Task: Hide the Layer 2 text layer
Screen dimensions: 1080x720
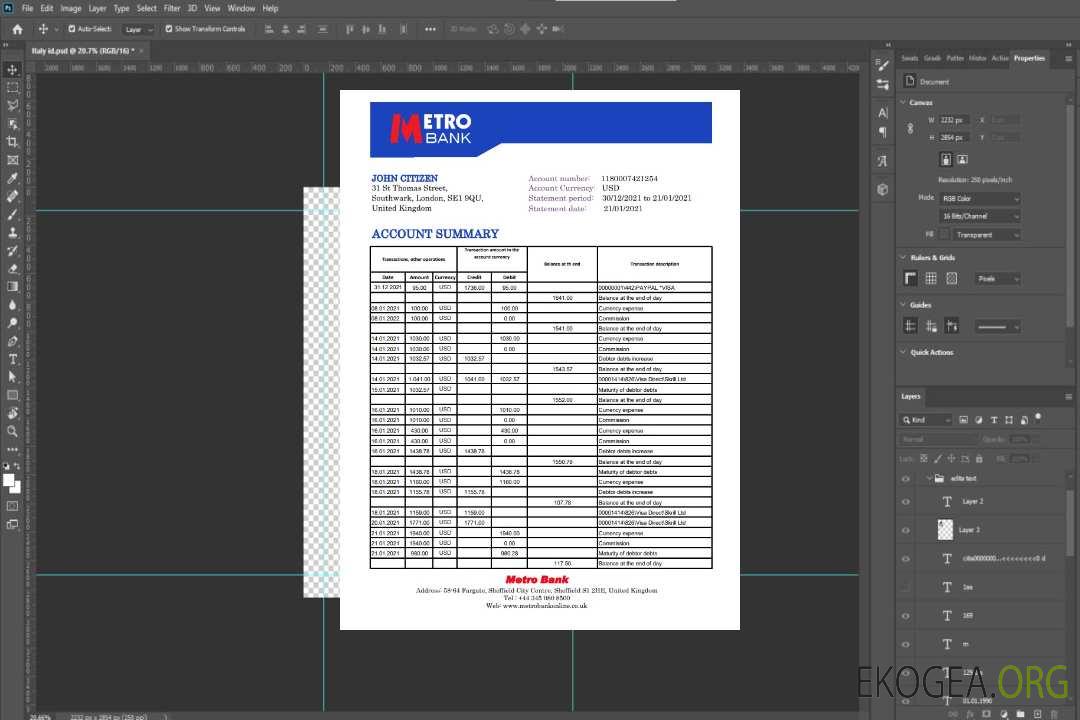Action: (906, 502)
